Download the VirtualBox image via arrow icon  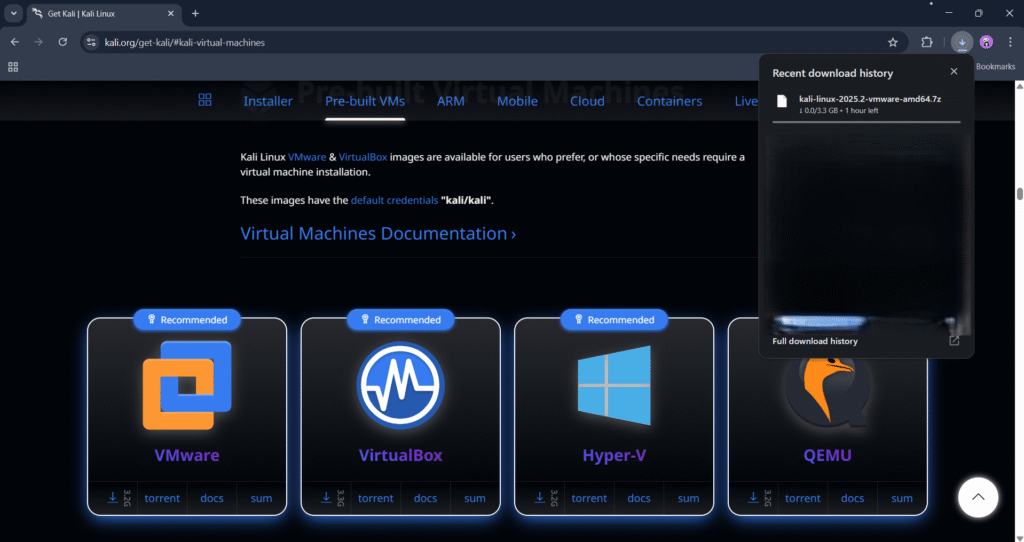(326, 498)
